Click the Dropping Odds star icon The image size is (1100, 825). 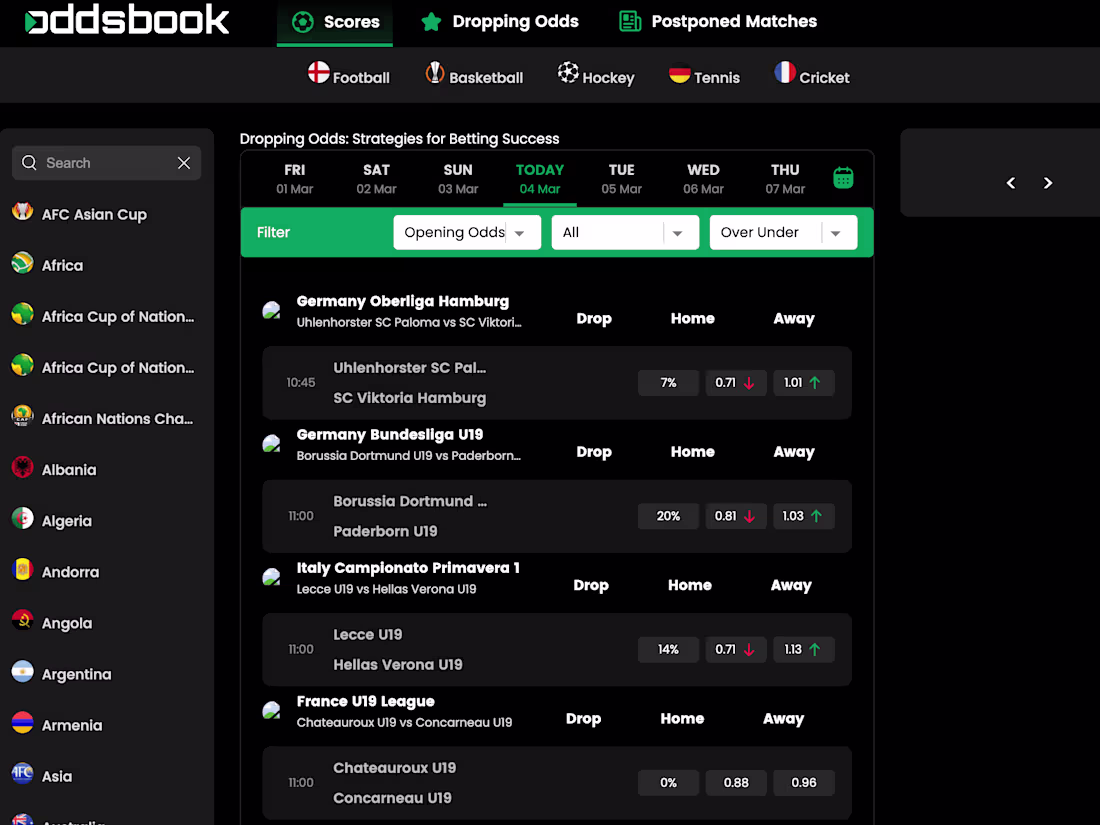tap(431, 22)
